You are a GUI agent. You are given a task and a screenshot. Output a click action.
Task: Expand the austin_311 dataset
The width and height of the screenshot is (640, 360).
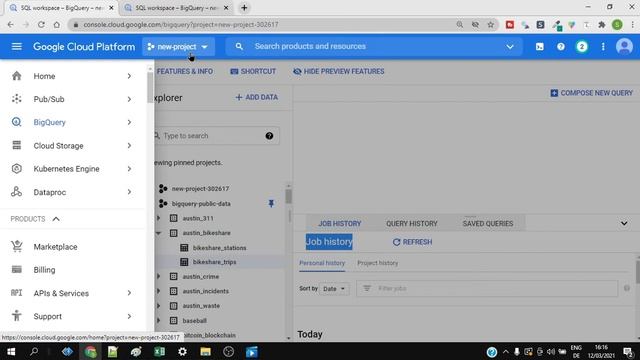pos(158,218)
